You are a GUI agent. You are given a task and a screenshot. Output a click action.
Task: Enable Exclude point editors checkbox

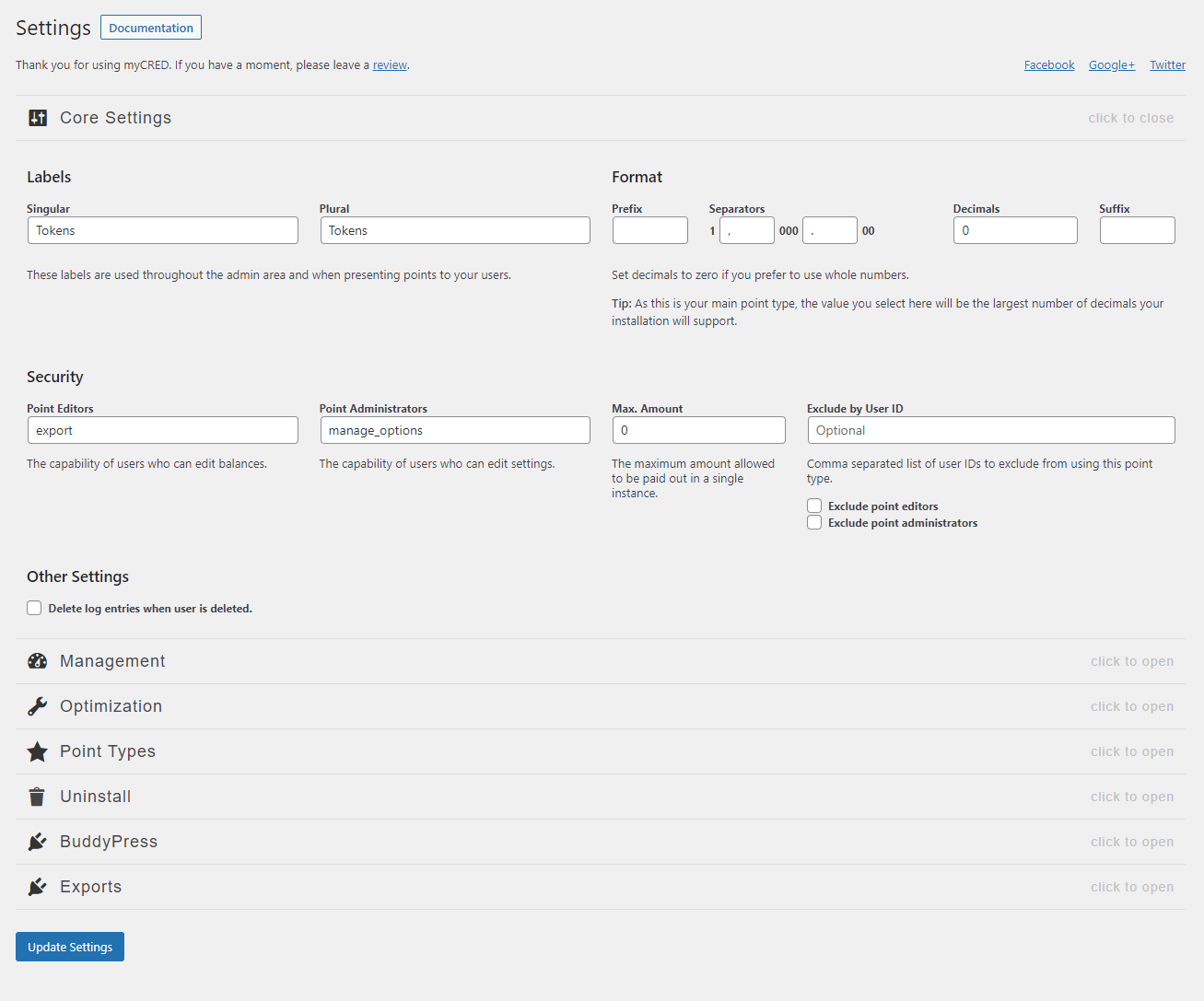[814, 506]
